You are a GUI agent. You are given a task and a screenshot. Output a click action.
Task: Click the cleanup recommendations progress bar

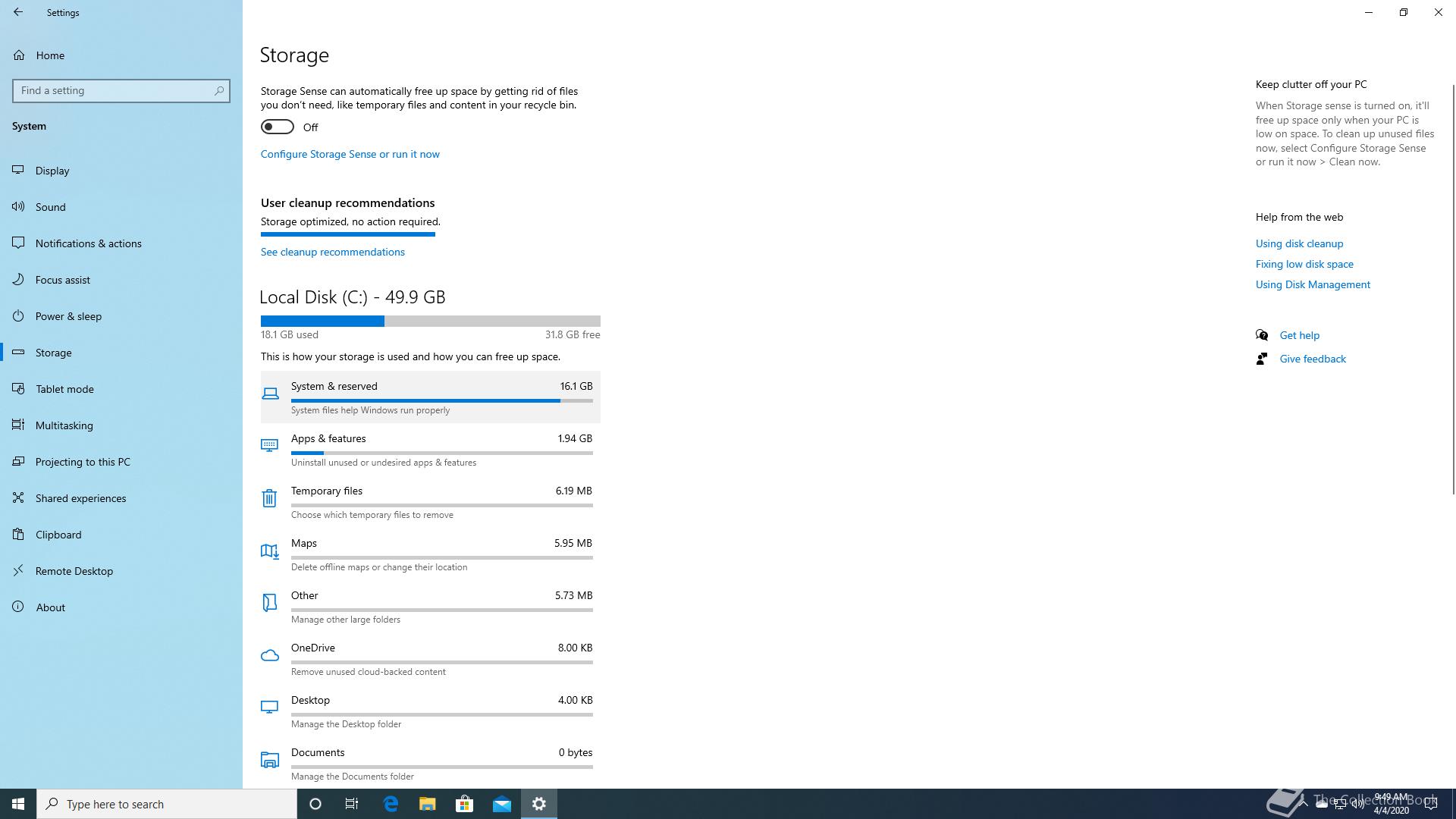(348, 234)
